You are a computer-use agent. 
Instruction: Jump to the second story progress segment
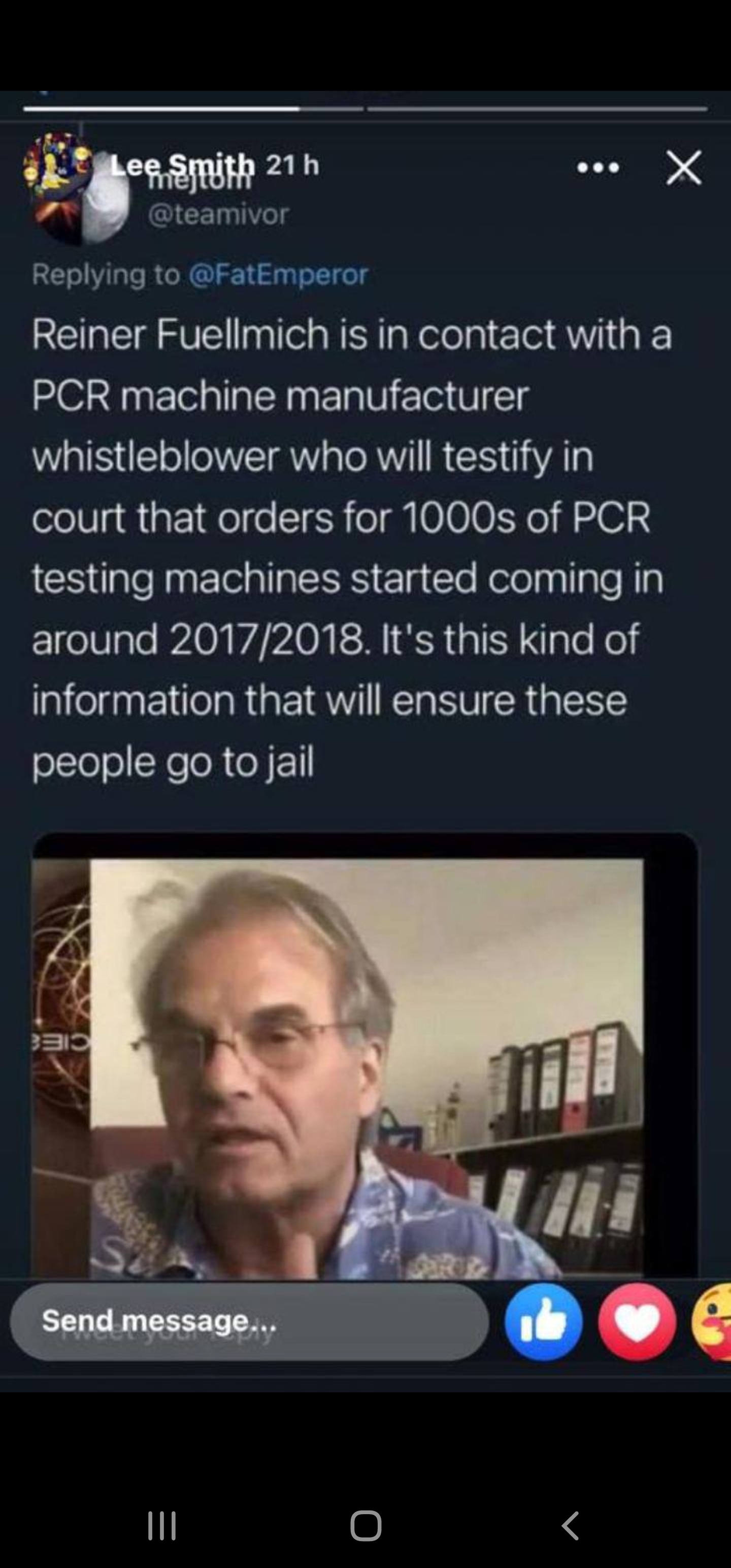(x=537, y=109)
